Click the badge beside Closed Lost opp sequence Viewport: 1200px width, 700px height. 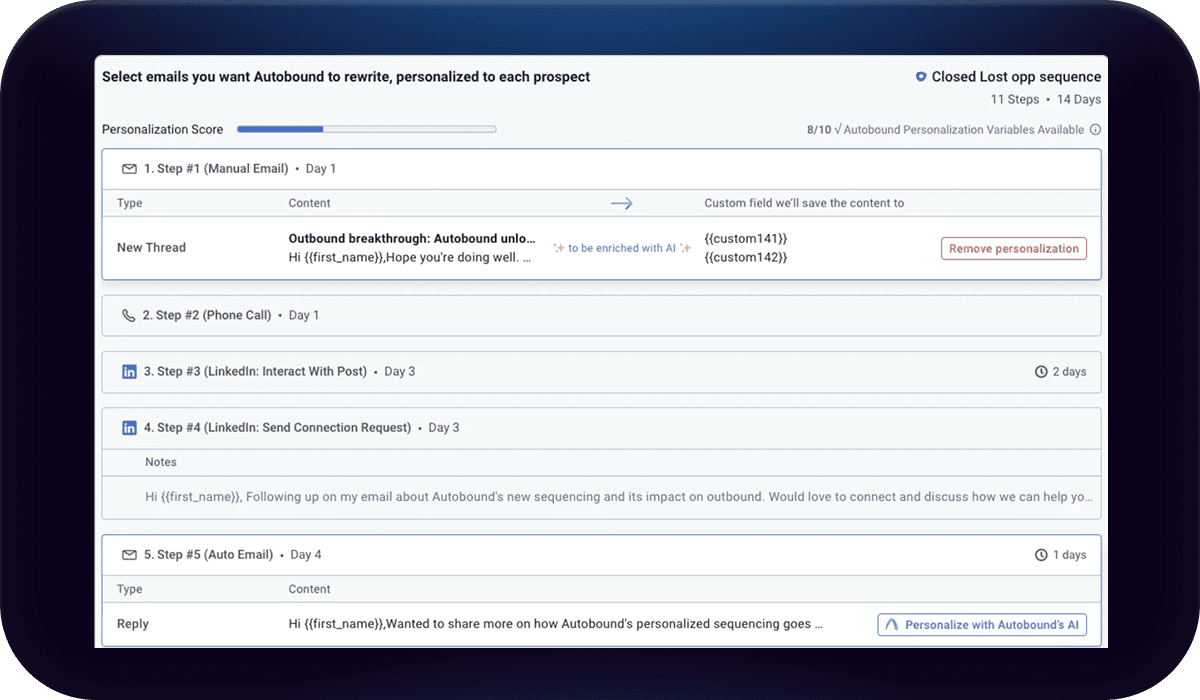[920, 76]
